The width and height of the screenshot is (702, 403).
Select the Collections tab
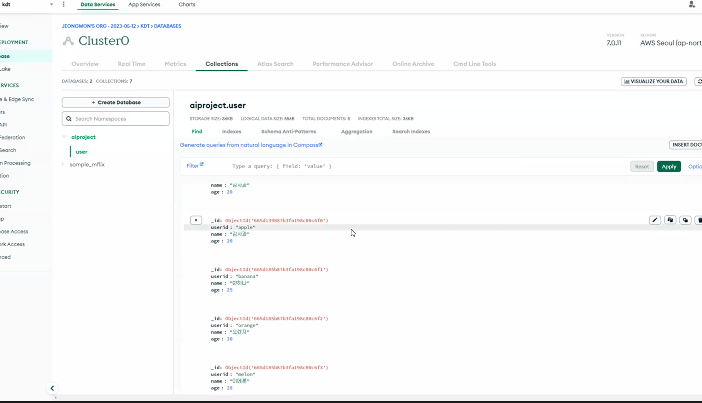coord(222,64)
